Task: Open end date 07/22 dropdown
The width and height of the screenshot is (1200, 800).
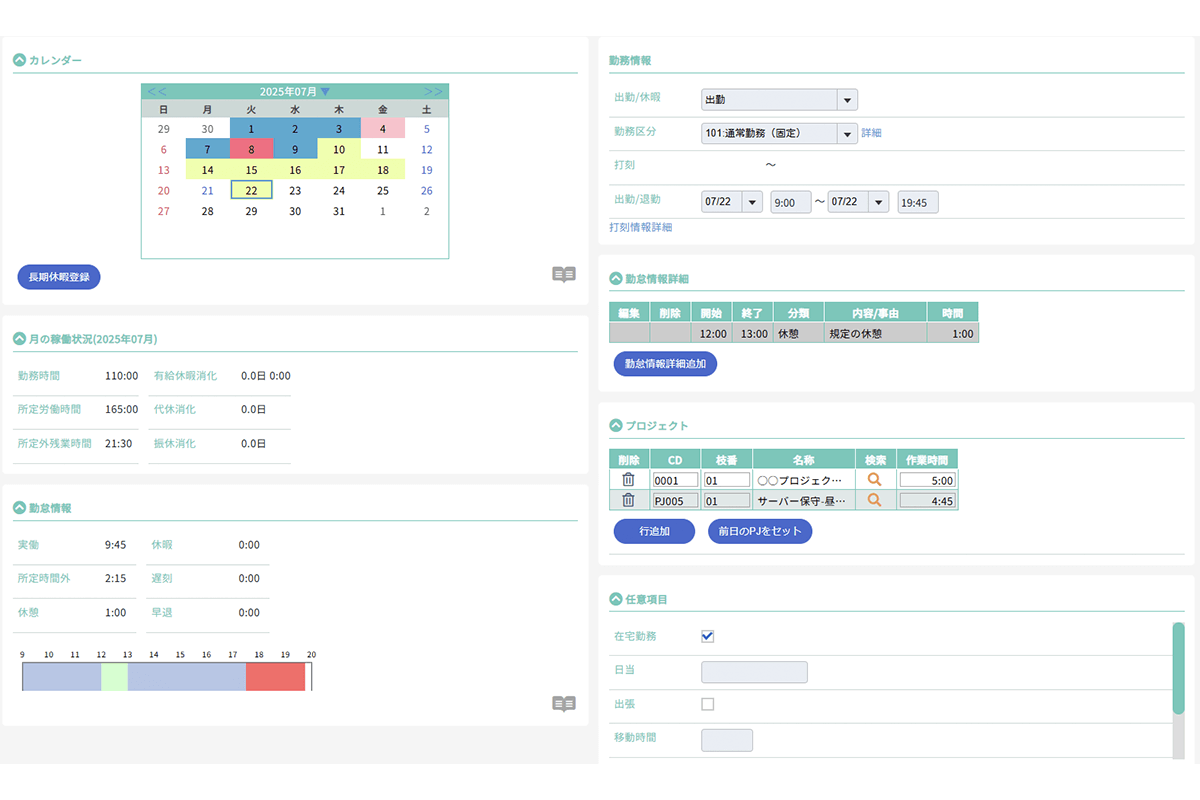Action: (858, 202)
